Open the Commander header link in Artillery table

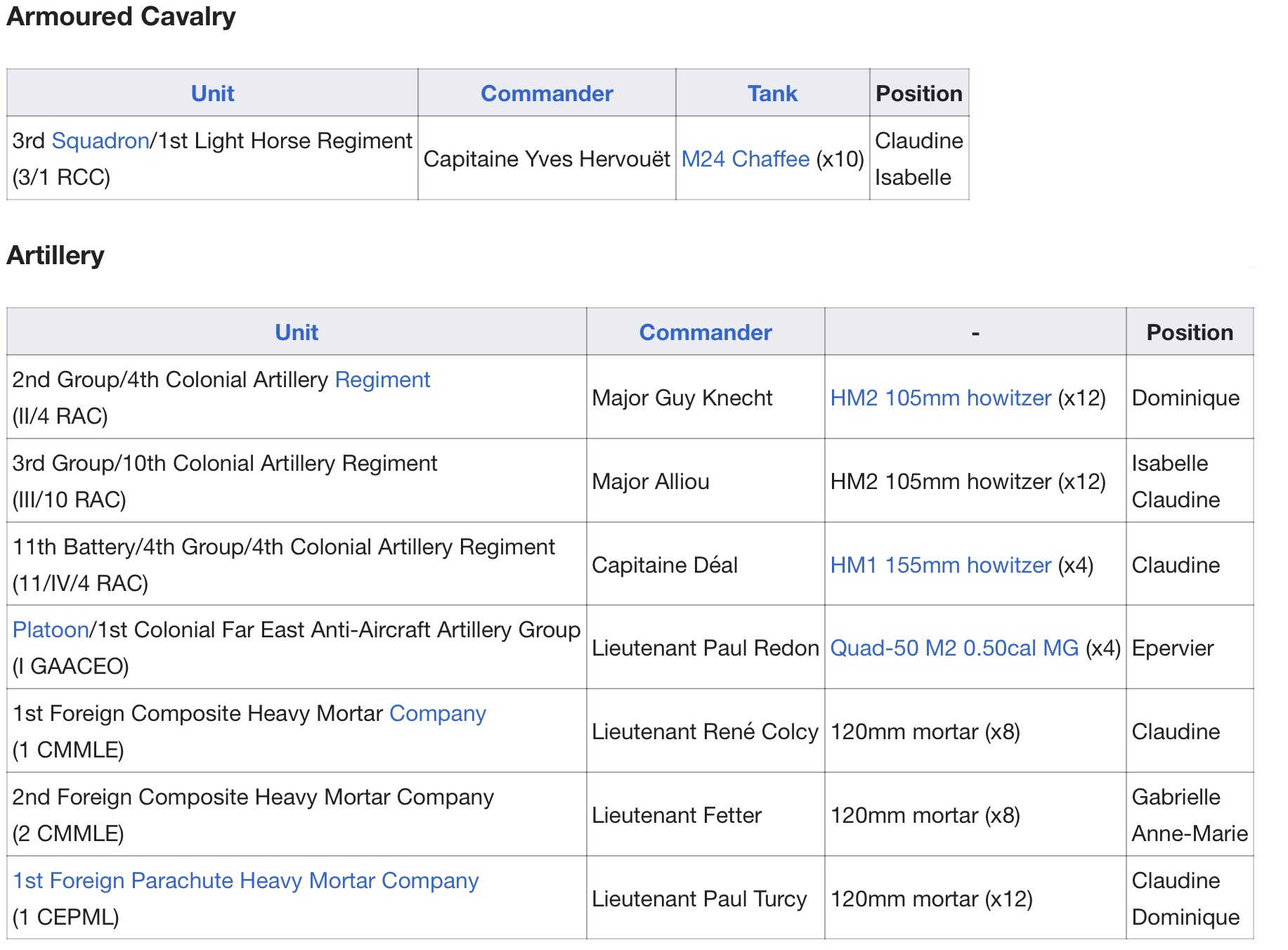coord(705,332)
